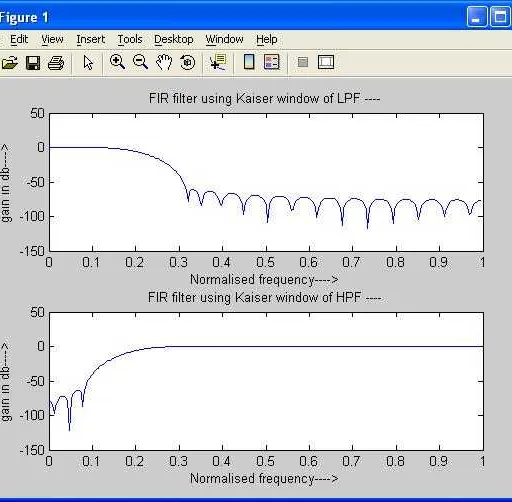Open file with the folder icon
This screenshot has height=502, width=512.
[x=9, y=62]
